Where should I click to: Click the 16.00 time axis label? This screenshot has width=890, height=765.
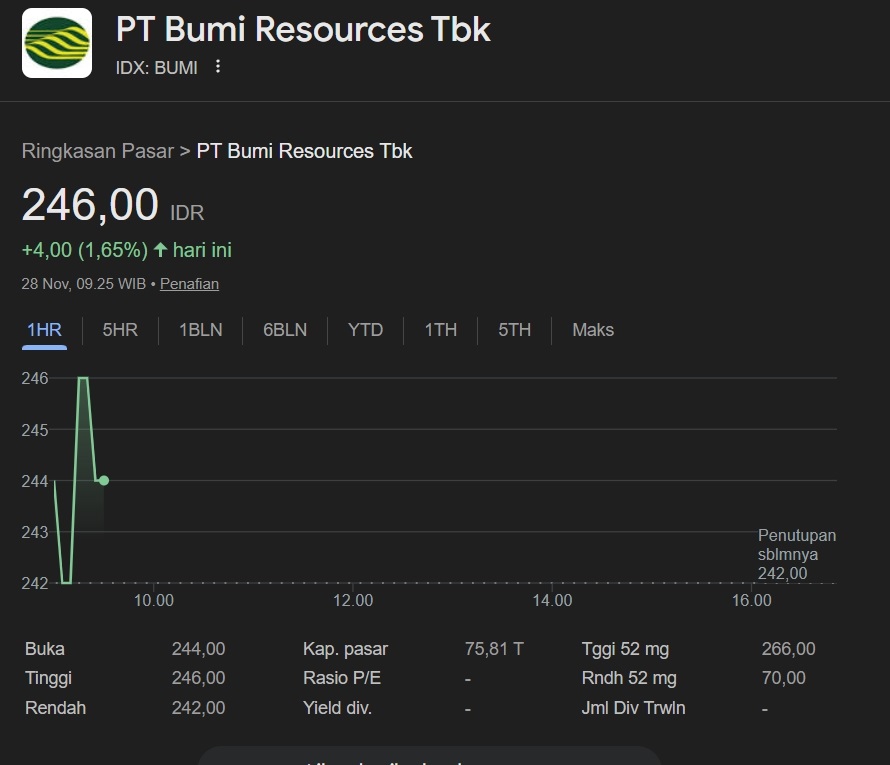pos(752,600)
